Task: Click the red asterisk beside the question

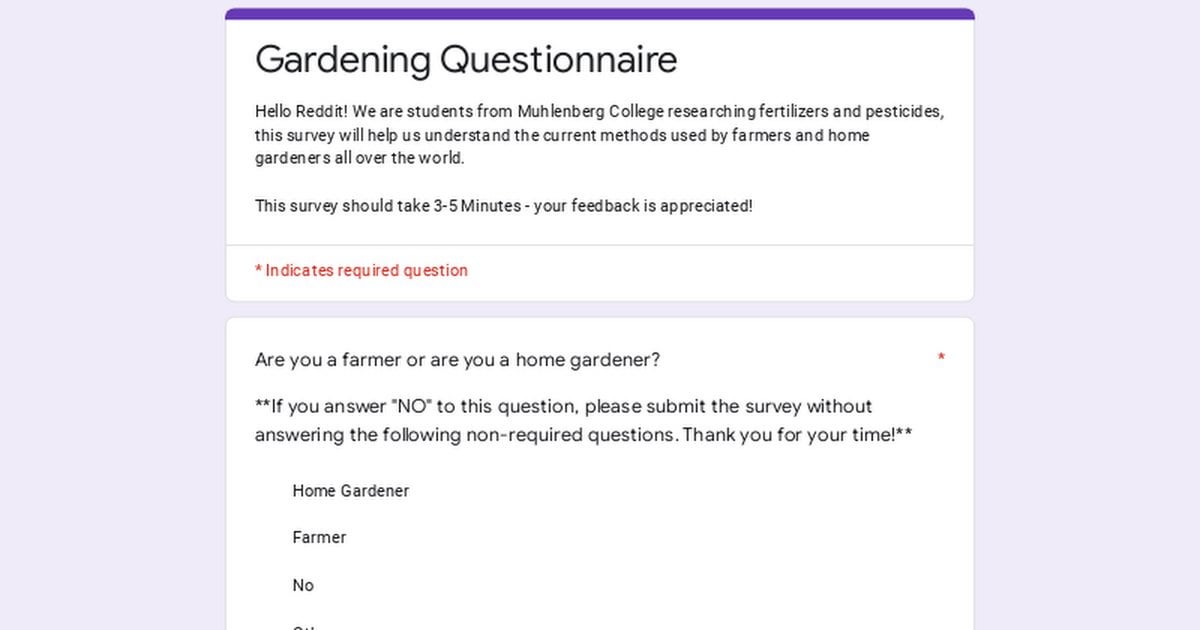Action: pos(941,358)
